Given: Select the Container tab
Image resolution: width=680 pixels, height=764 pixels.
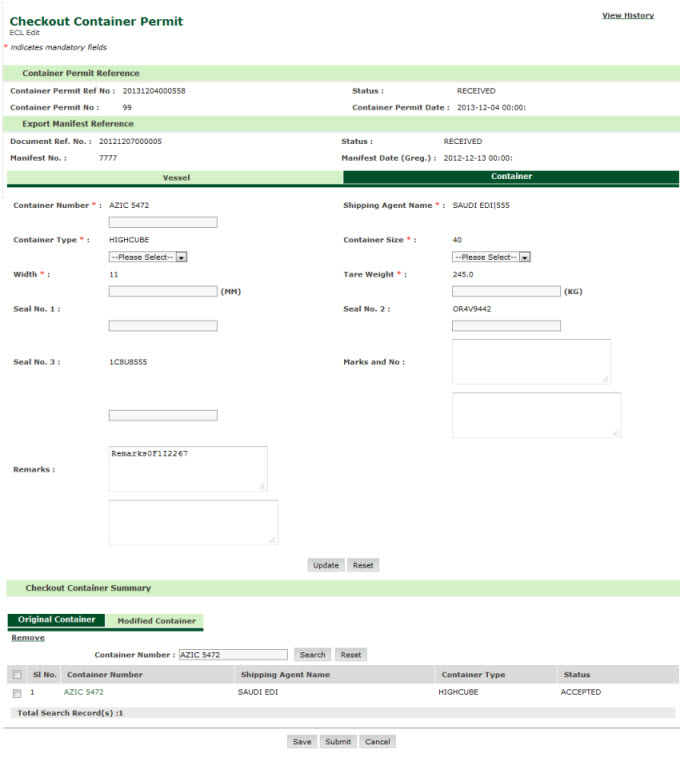Looking at the screenshot, I should coord(511,177).
